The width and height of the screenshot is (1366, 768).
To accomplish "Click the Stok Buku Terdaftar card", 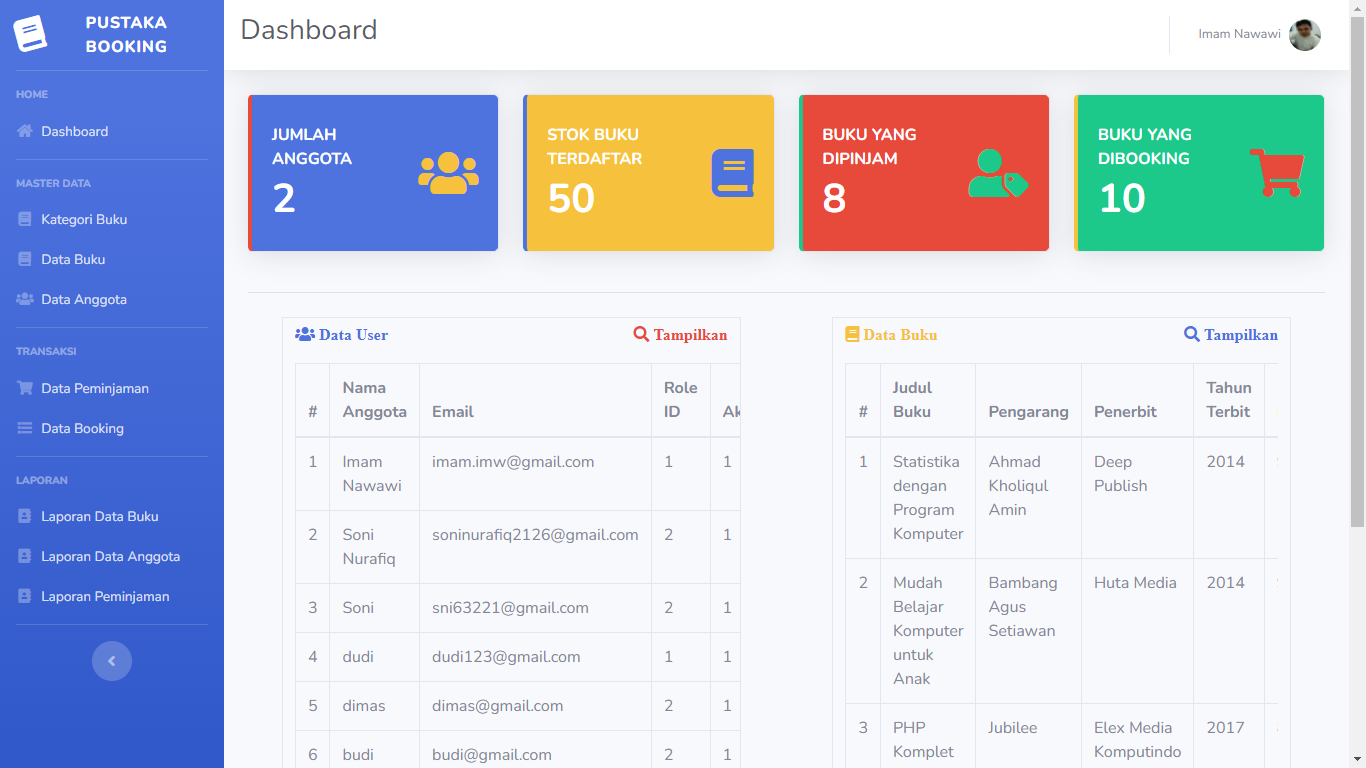I will tap(648, 173).
